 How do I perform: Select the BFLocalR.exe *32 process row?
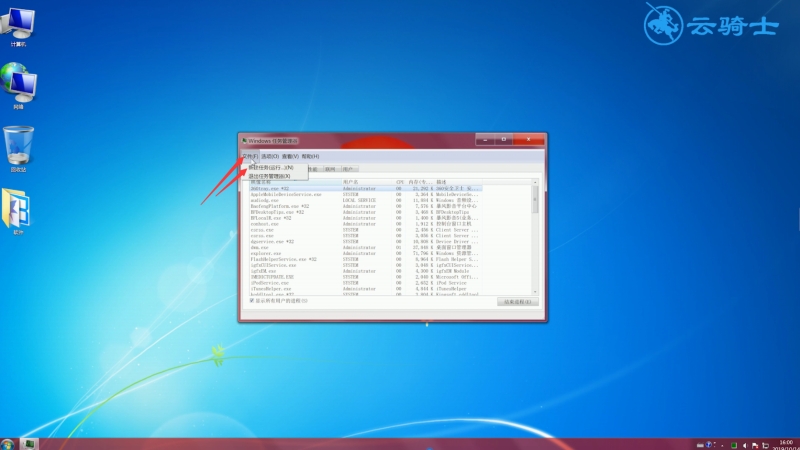point(365,218)
